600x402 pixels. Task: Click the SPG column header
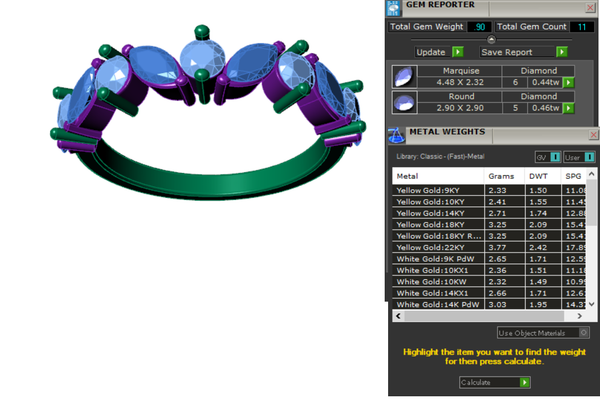click(574, 176)
